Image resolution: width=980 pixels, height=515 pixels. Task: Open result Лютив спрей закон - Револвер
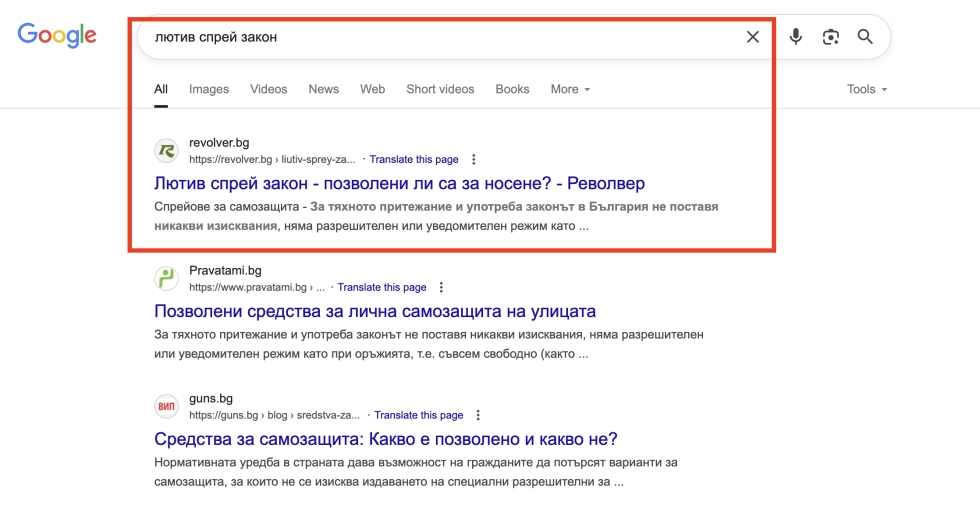click(x=399, y=183)
